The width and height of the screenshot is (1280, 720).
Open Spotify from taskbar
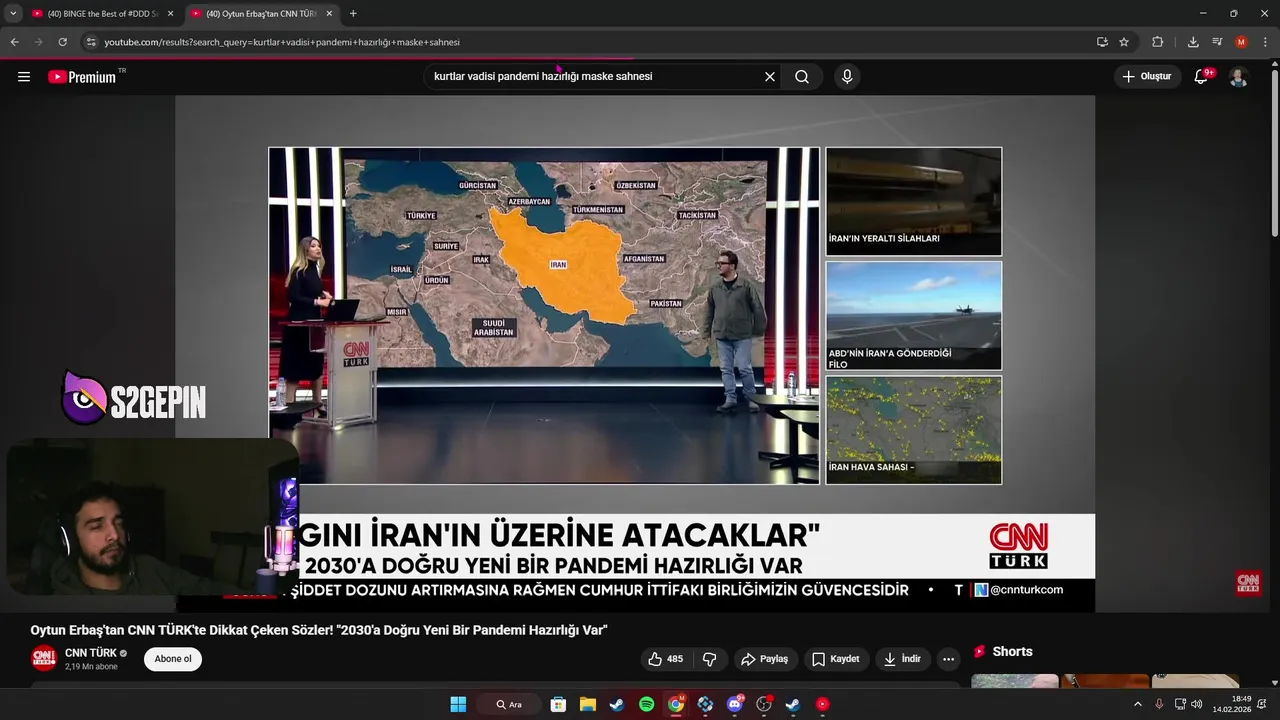click(646, 704)
